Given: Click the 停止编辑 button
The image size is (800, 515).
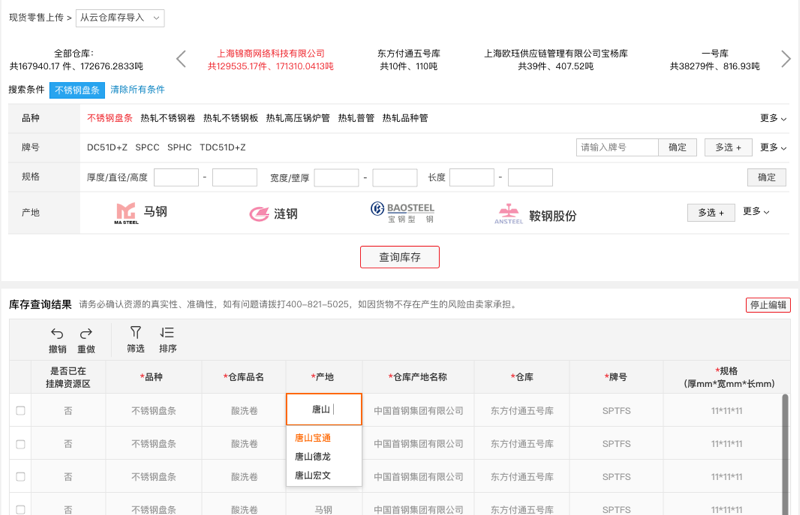Looking at the screenshot, I should tap(768, 305).
